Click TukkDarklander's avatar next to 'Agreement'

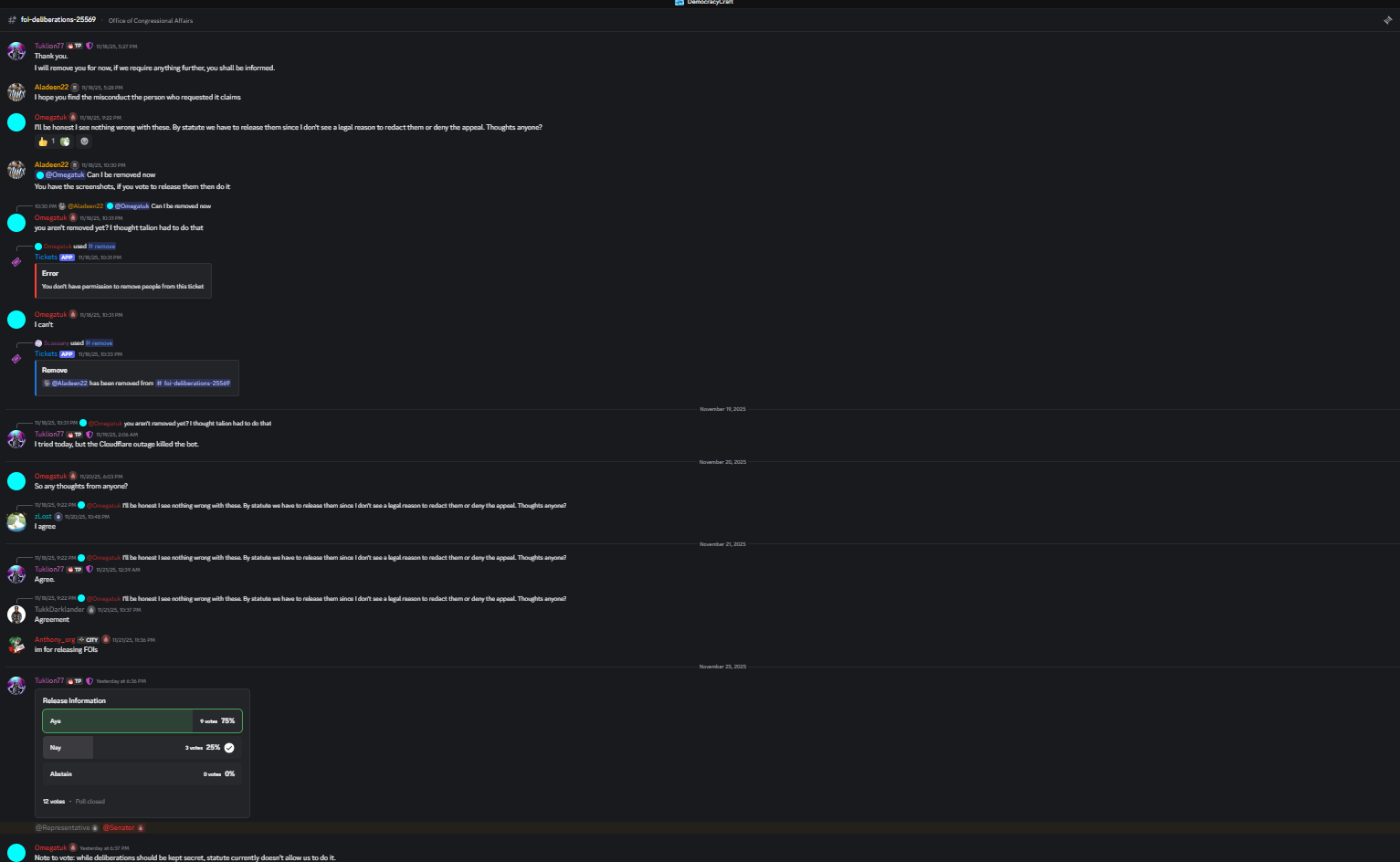click(16, 615)
